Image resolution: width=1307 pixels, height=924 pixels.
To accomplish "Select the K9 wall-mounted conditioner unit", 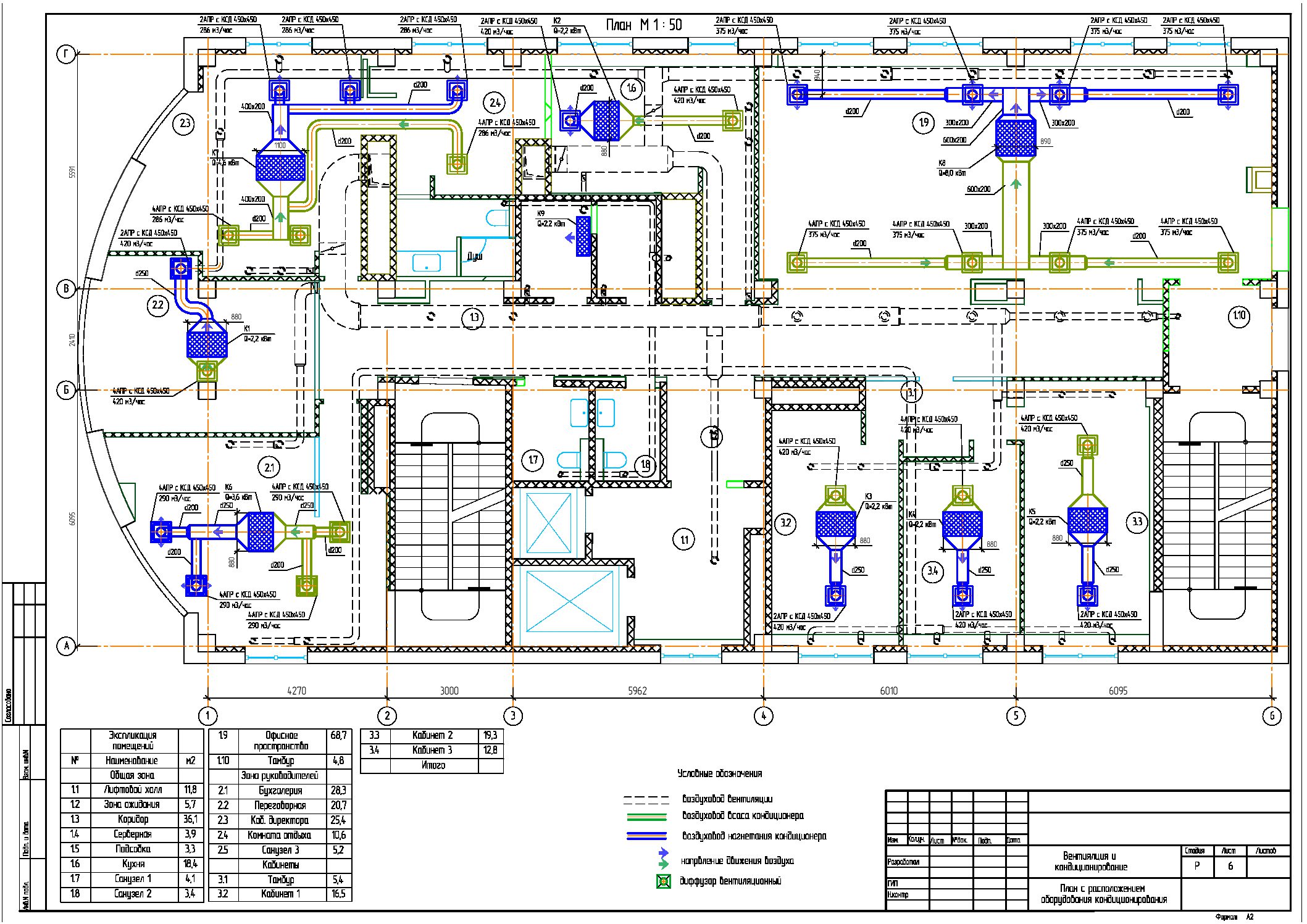I will [x=583, y=236].
